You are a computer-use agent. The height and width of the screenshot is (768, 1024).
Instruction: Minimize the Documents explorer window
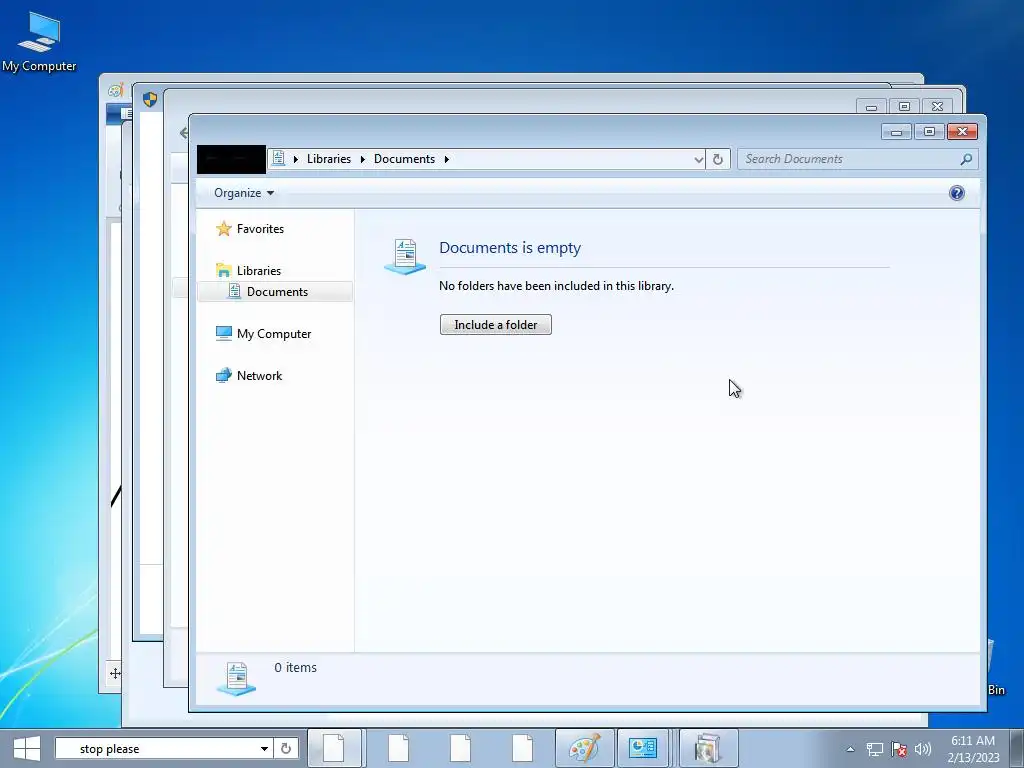click(896, 132)
